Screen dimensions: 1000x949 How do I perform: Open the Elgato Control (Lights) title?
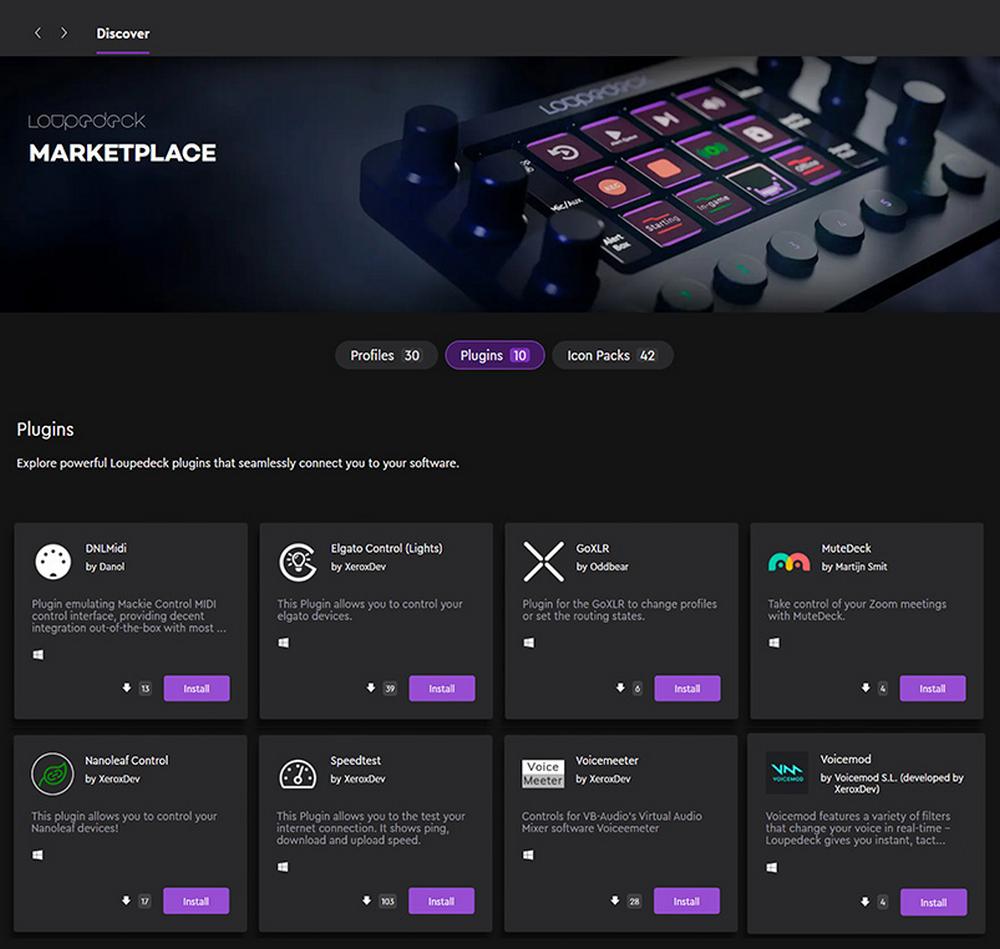tap(386, 548)
